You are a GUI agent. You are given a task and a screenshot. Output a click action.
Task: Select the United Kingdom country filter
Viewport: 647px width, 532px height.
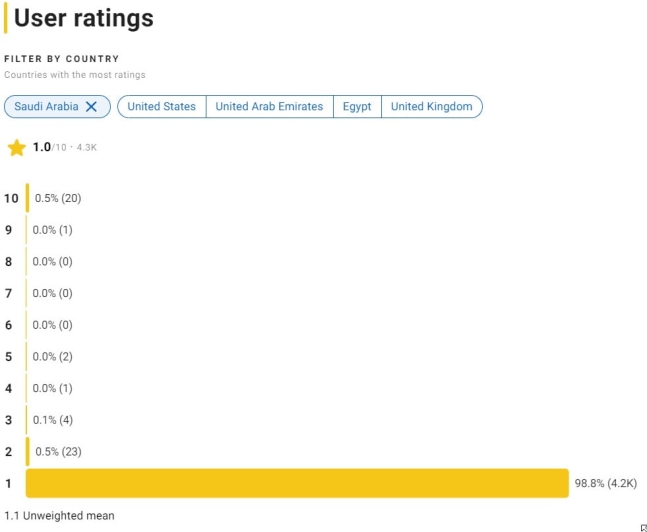(431, 107)
